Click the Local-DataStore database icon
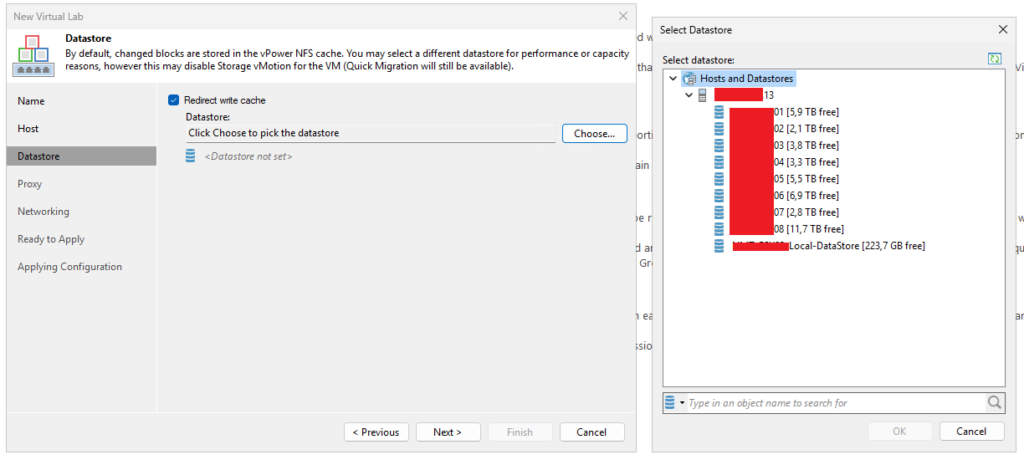1024x460 pixels. (719, 246)
